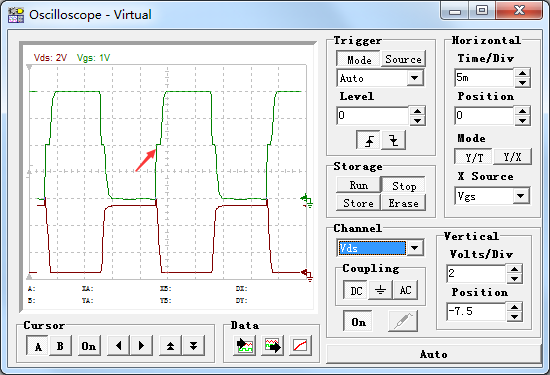Select ground coupling icon

point(380,290)
